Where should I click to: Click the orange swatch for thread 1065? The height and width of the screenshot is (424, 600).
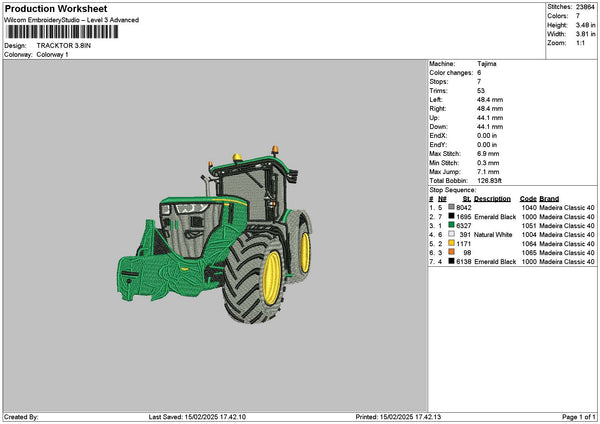(x=452, y=252)
